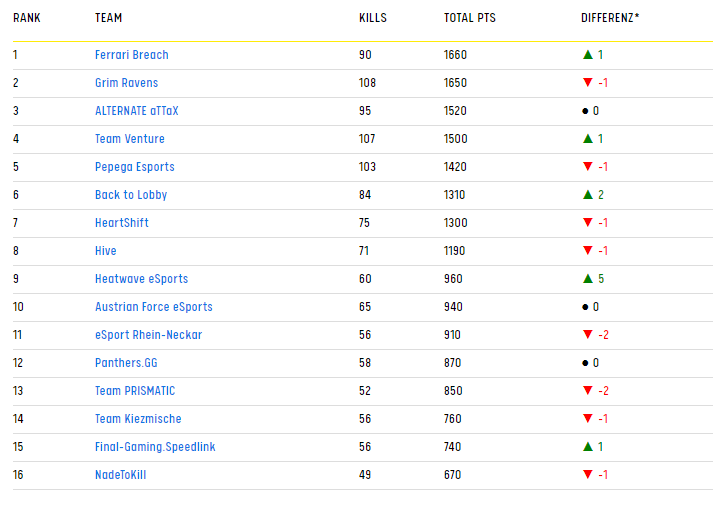725x508 pixels.
Task: Open the Hive team link
Action: coord(105,251)
